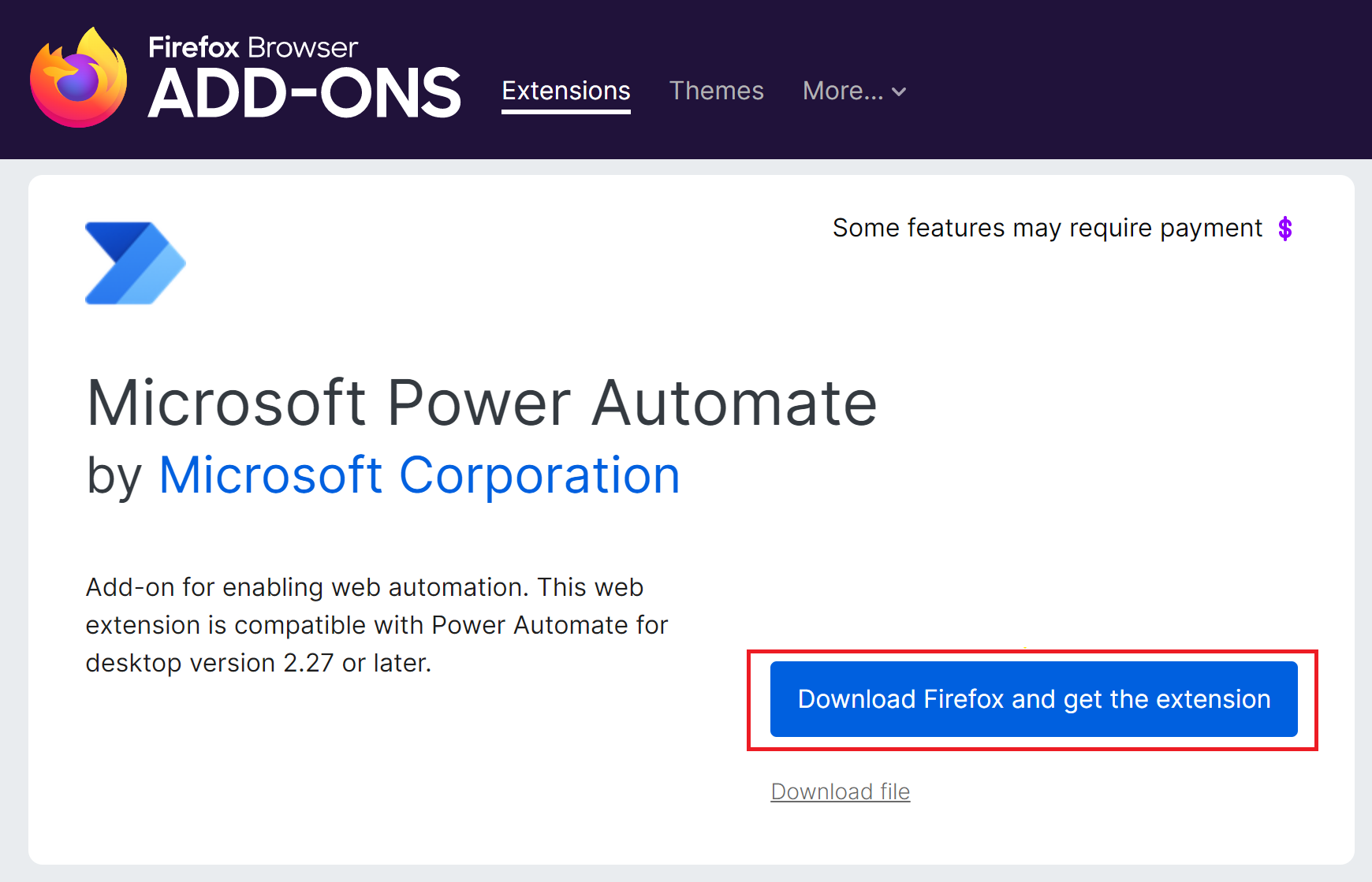Expand the chevron next to More...
Image resolution: width=1372 pixels, height=882 pixels.
tap(899, 92)
